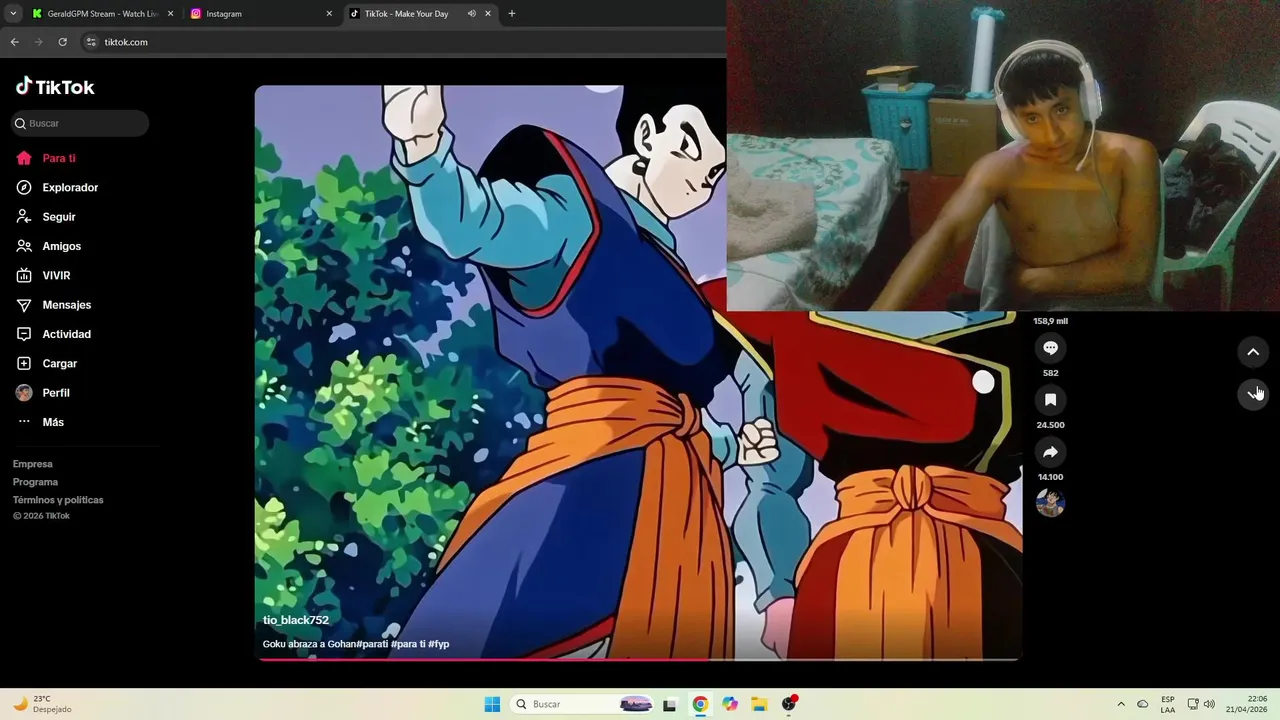1280x720 pixels.
Task: Open the Explorador page
Action: click(x=70, y=187)
